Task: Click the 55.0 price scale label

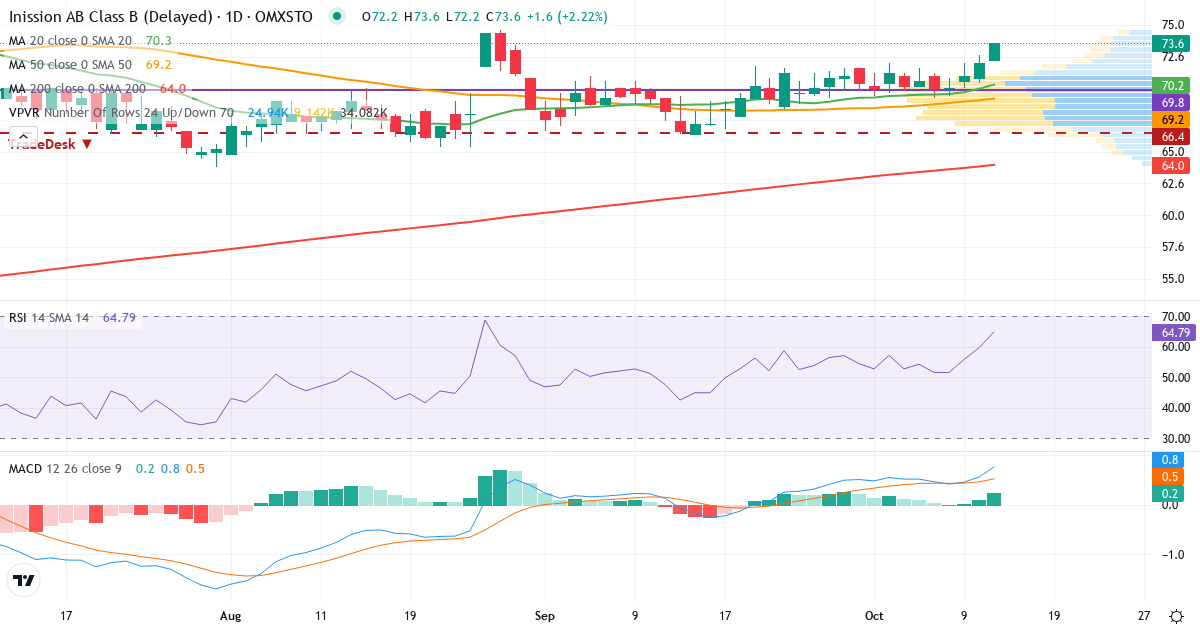Action: pos(1172,279)
